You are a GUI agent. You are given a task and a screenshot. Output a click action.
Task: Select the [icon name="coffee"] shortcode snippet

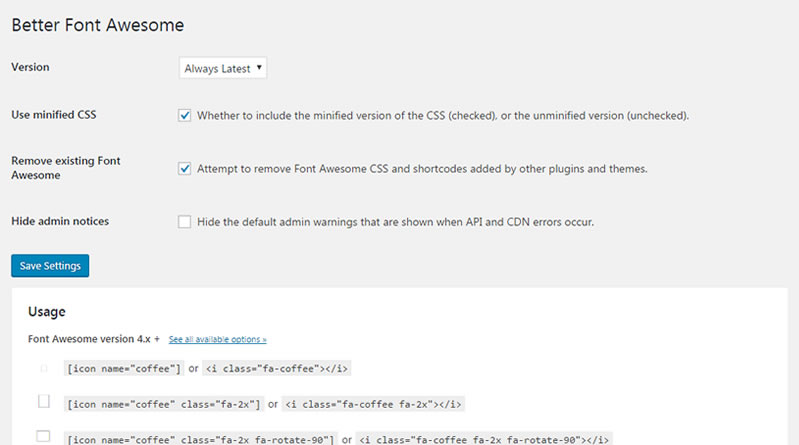(x=124, y=369)
